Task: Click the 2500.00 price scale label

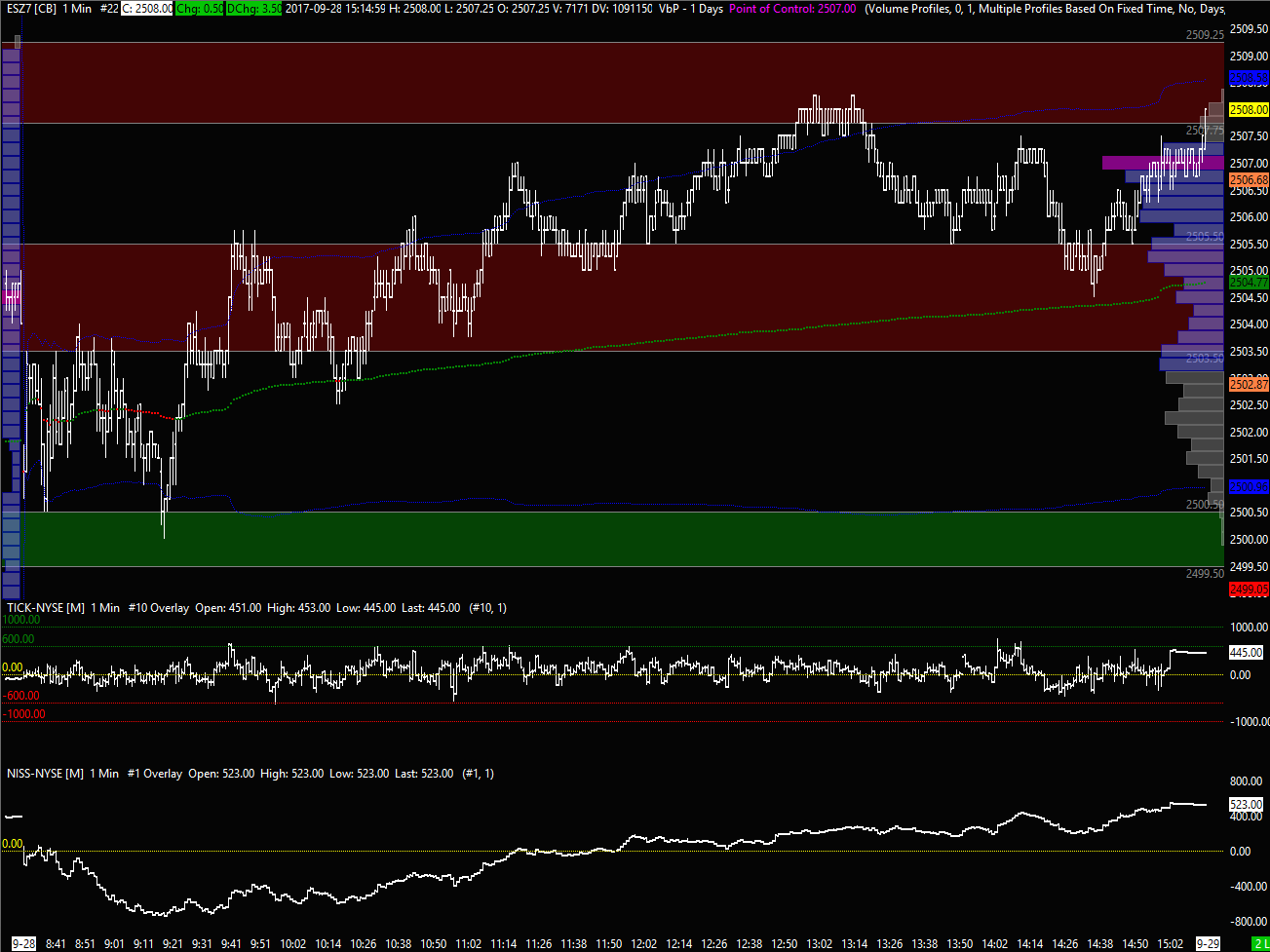Action: pos(1249,540)
